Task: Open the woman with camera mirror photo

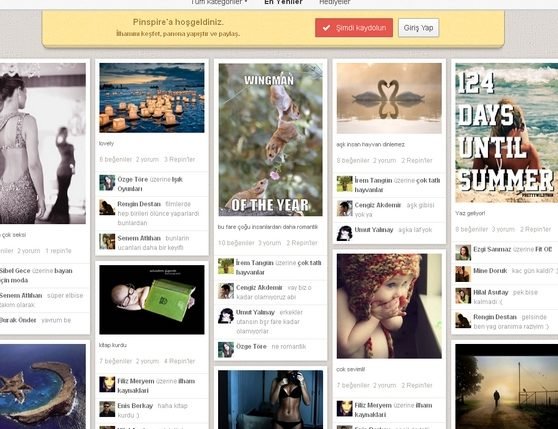Action: click(270, 399)
